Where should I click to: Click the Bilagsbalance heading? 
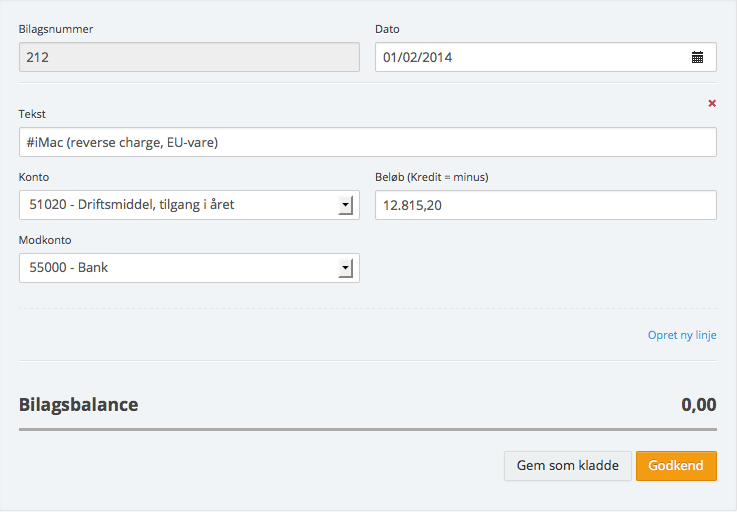[79, 405]
